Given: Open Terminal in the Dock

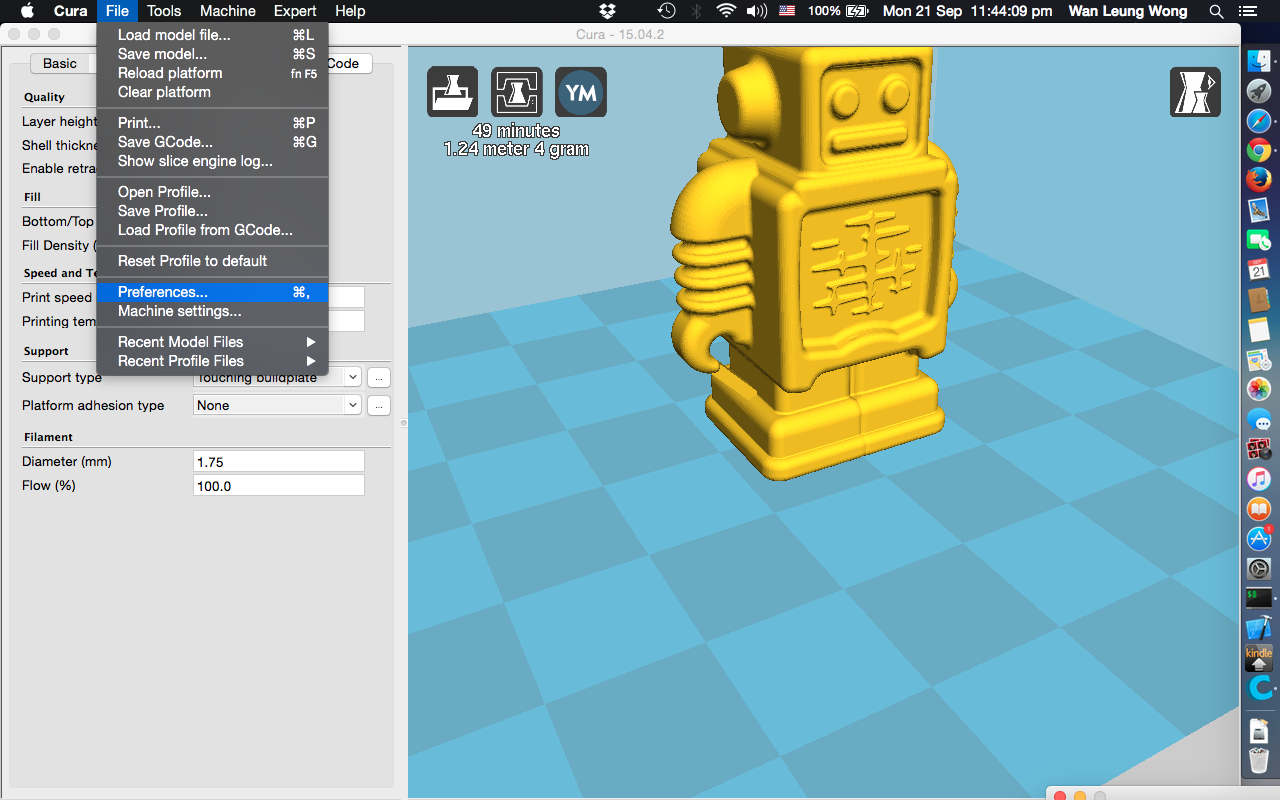Looking at the screenshot, I should point(1258,598).
